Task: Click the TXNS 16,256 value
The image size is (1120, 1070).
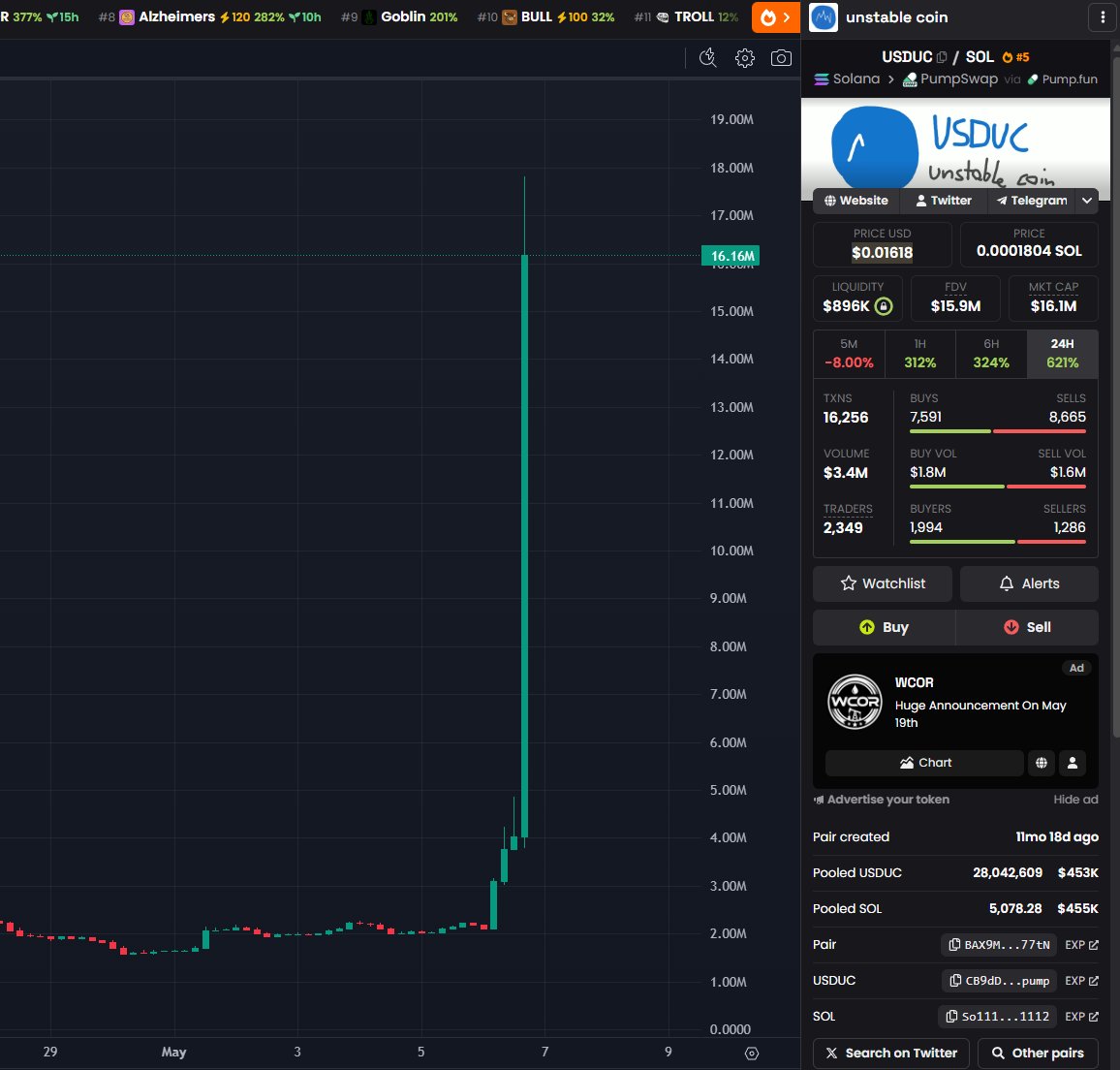Action: tap(846, 418)
